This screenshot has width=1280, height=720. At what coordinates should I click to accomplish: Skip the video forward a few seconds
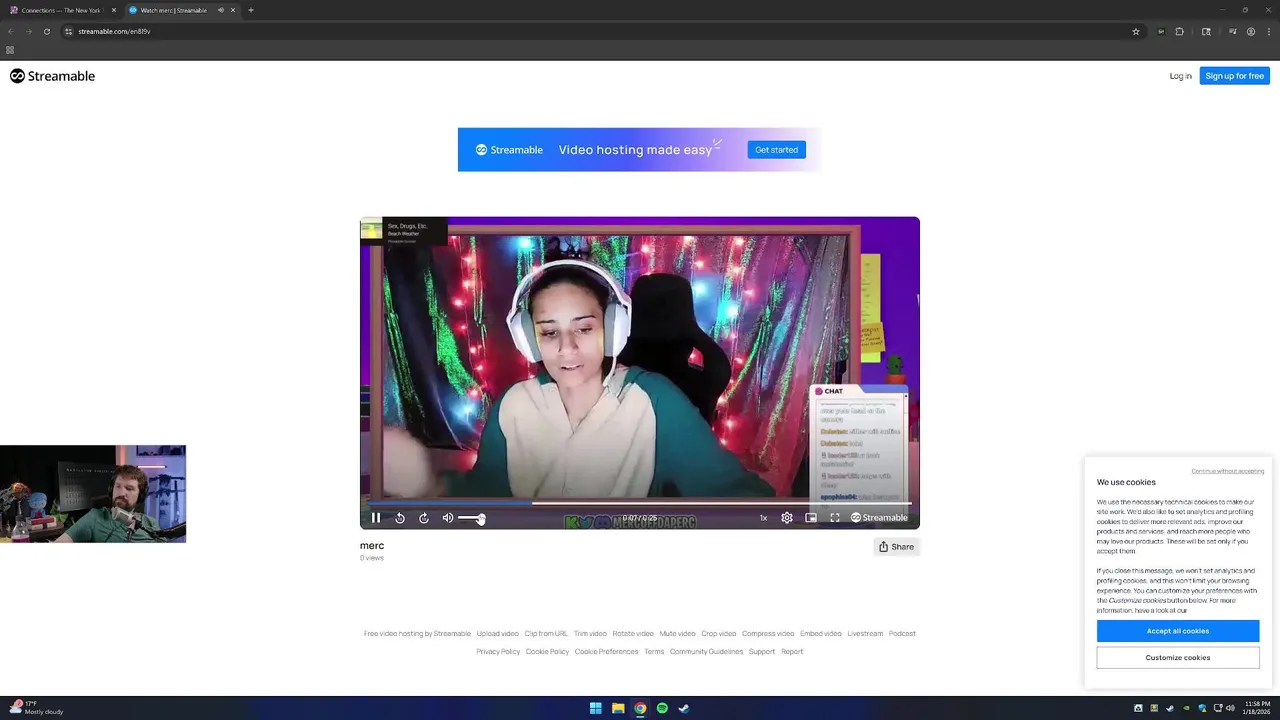424,517
